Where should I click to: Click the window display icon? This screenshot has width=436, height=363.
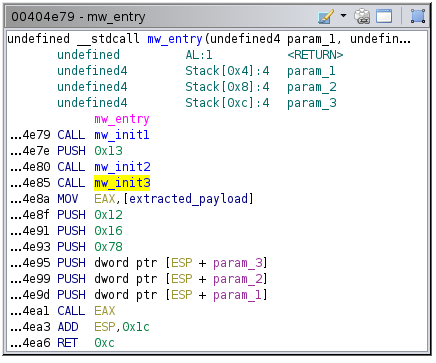384,16
